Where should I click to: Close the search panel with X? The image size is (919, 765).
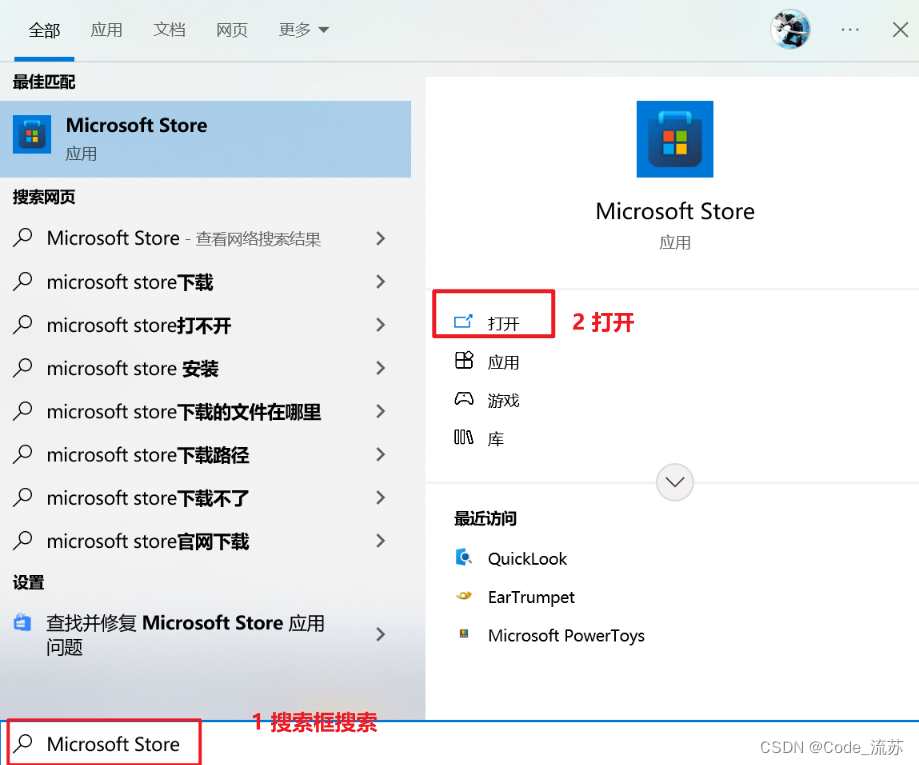(x=900, y=29)
